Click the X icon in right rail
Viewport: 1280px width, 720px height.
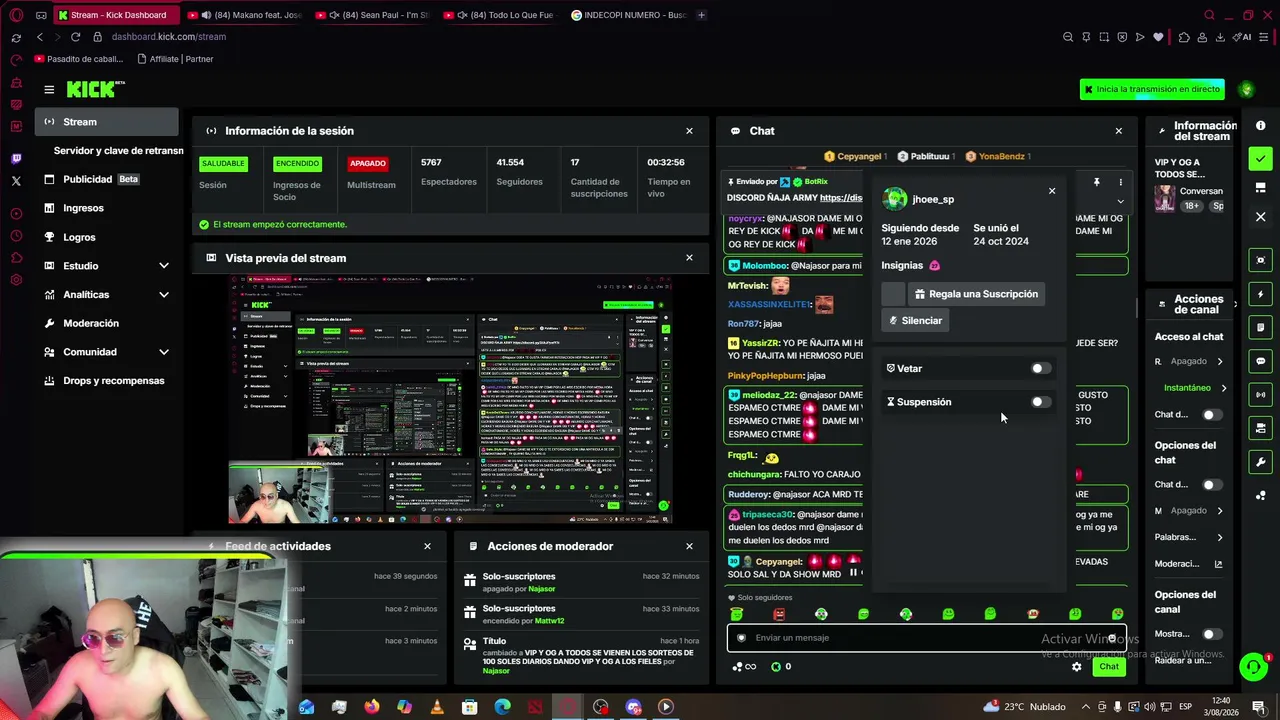tap(1260, 216)
